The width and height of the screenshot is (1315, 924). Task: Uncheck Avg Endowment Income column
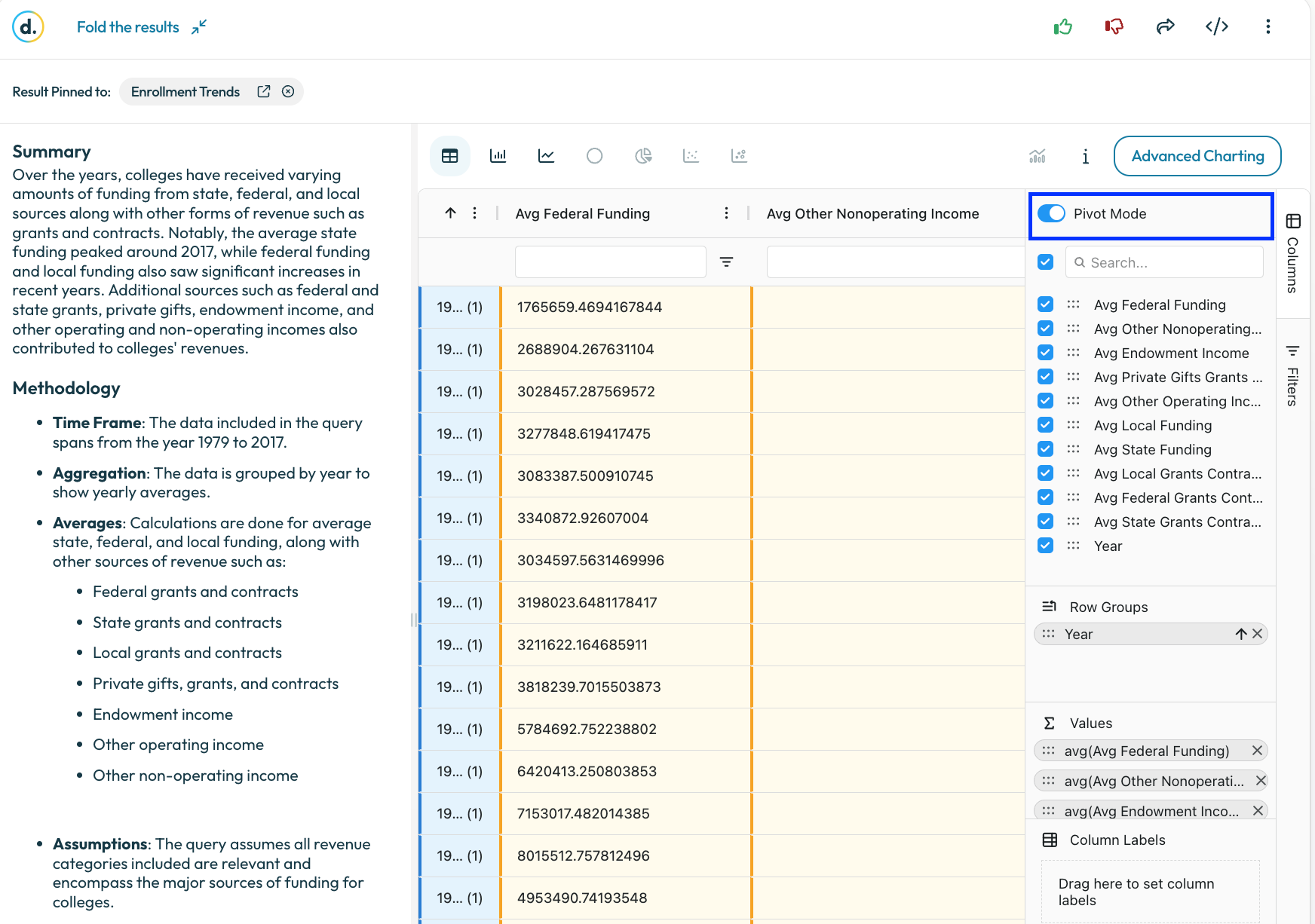point(1045,353)
